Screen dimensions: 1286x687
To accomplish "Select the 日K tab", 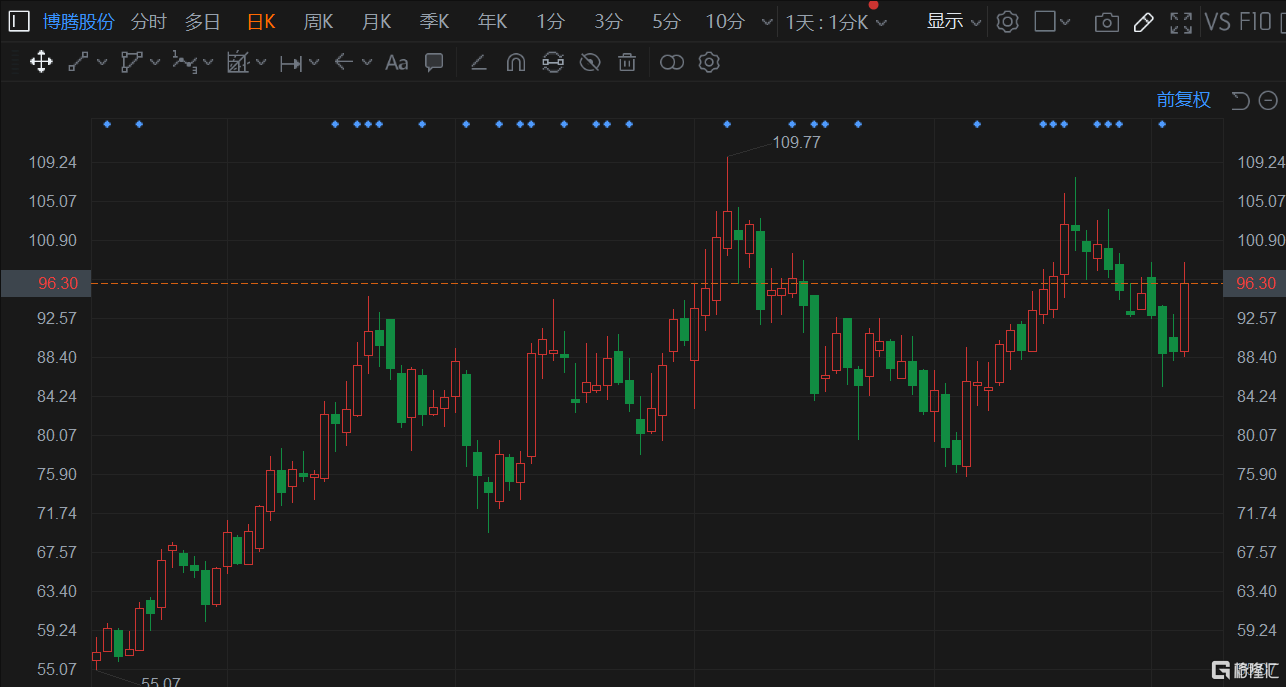I will (261, 21).
